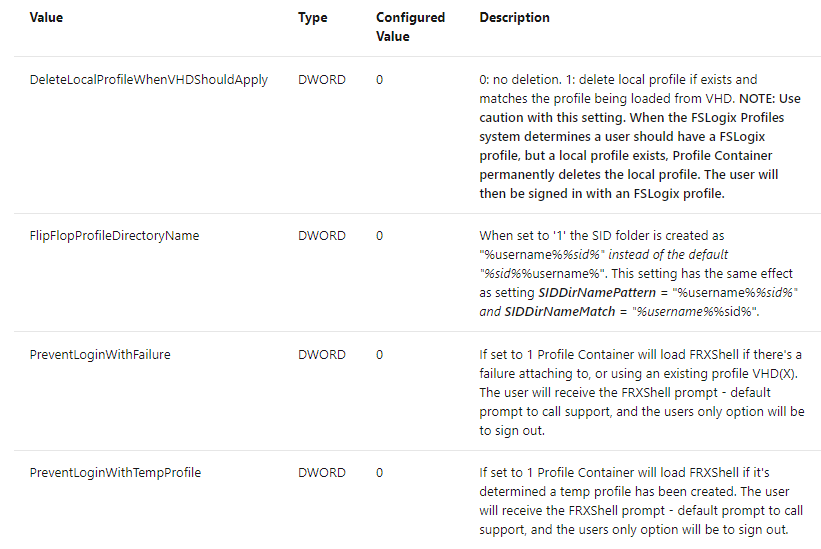
Task: Click the Description column header
Action: pos(514,18)
